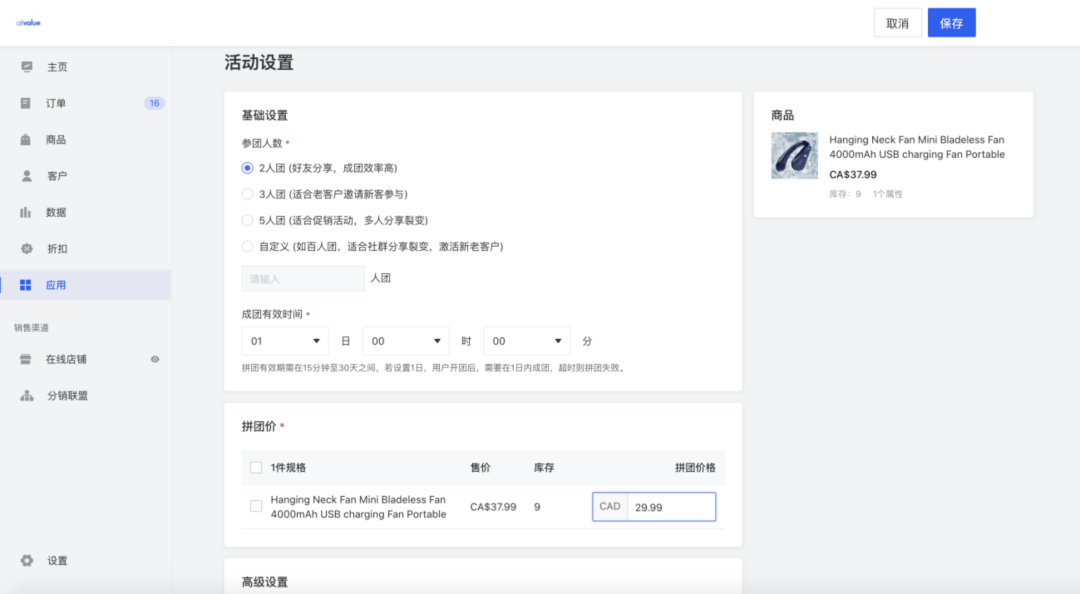Check the 1件规格 select-all checkbox
This screenshot has width=1080, height=594.
pyautogui.click(x=256, y=468)
